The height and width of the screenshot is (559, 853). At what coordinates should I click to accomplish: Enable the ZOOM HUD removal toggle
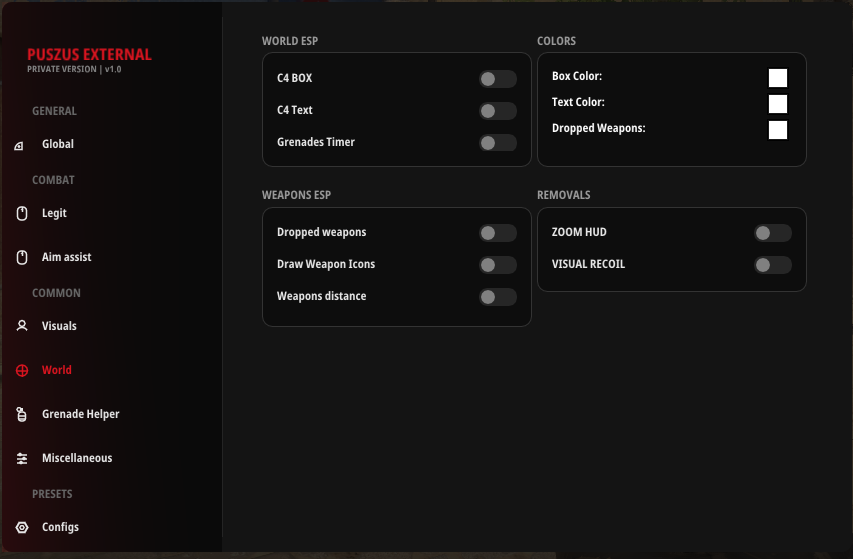pyautogui.click(x=772, y=233)
